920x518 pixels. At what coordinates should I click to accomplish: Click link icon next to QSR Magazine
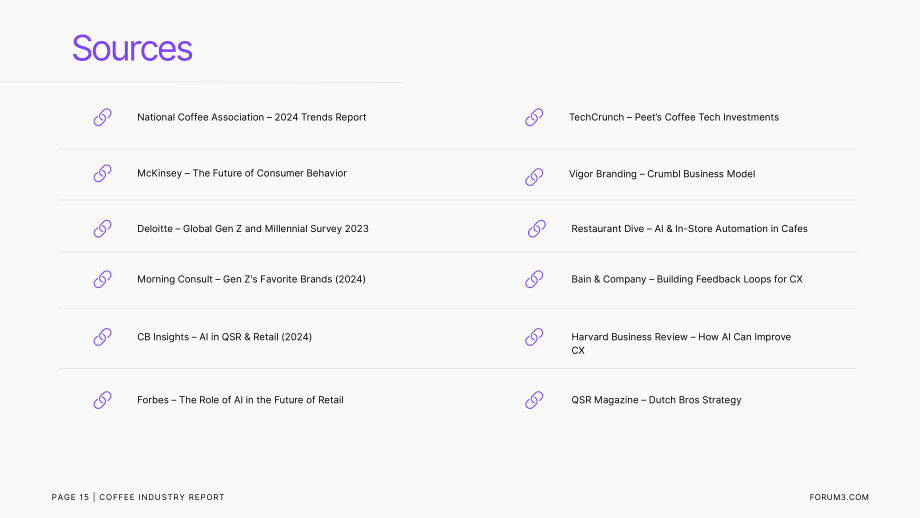click(x=534, y=400)
